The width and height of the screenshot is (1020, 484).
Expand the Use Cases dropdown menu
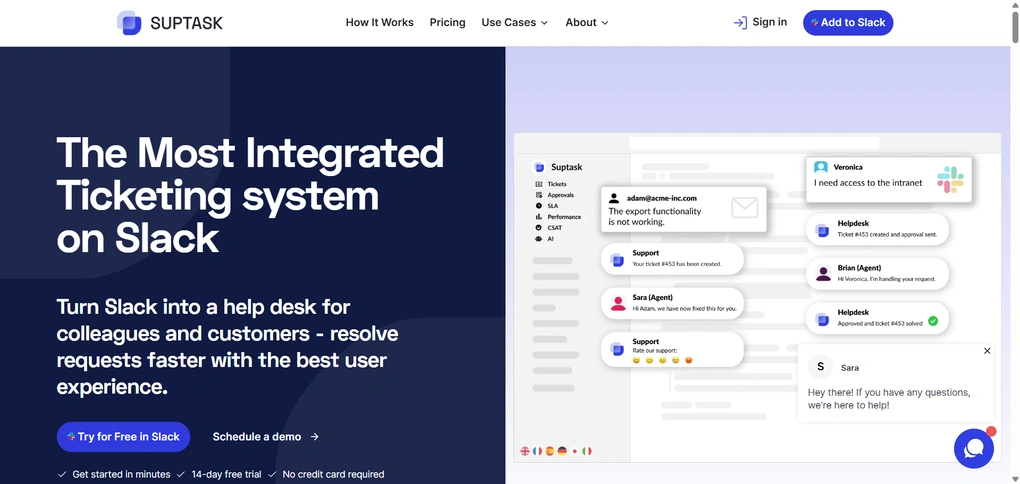pos(515,23)
